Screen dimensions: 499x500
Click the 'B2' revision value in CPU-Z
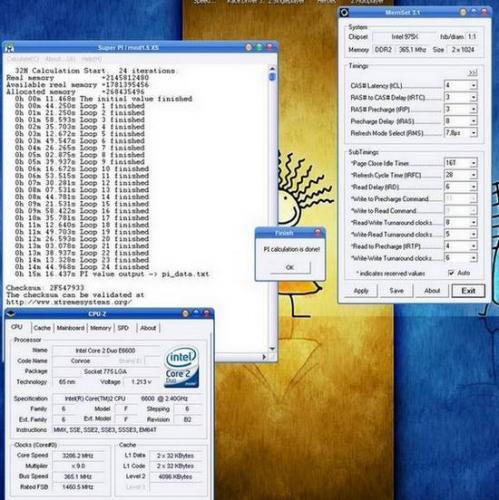coord(187,420)
